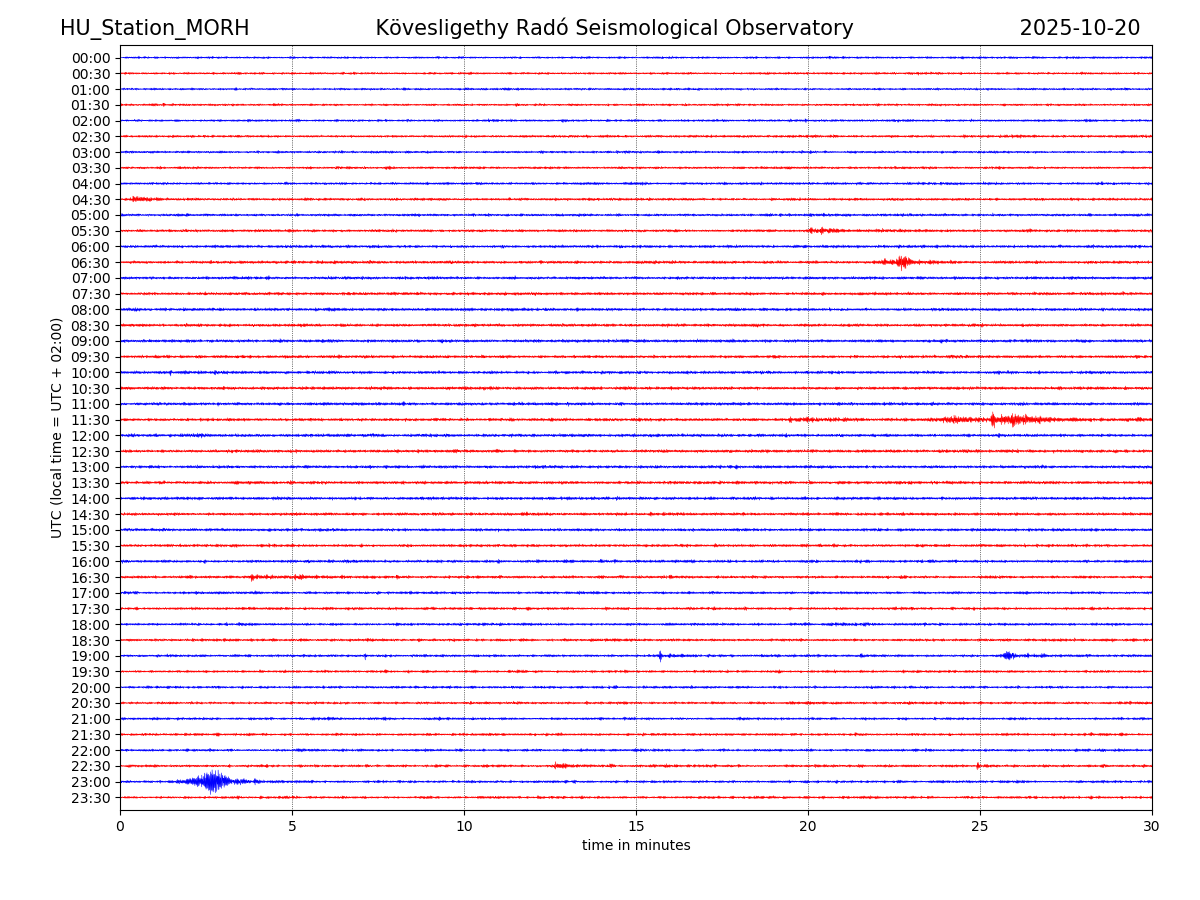Image resolution: width=1200 pixels, height=900 pixels.
Task: Click the 15 tick on the minutes axis
Action: click(636, 826)
